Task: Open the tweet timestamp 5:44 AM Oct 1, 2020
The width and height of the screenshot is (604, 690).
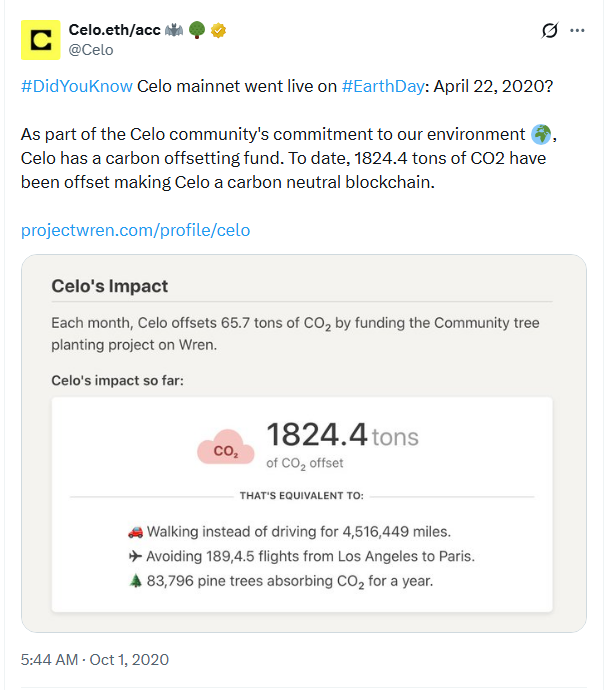Action: pos(95,659)
